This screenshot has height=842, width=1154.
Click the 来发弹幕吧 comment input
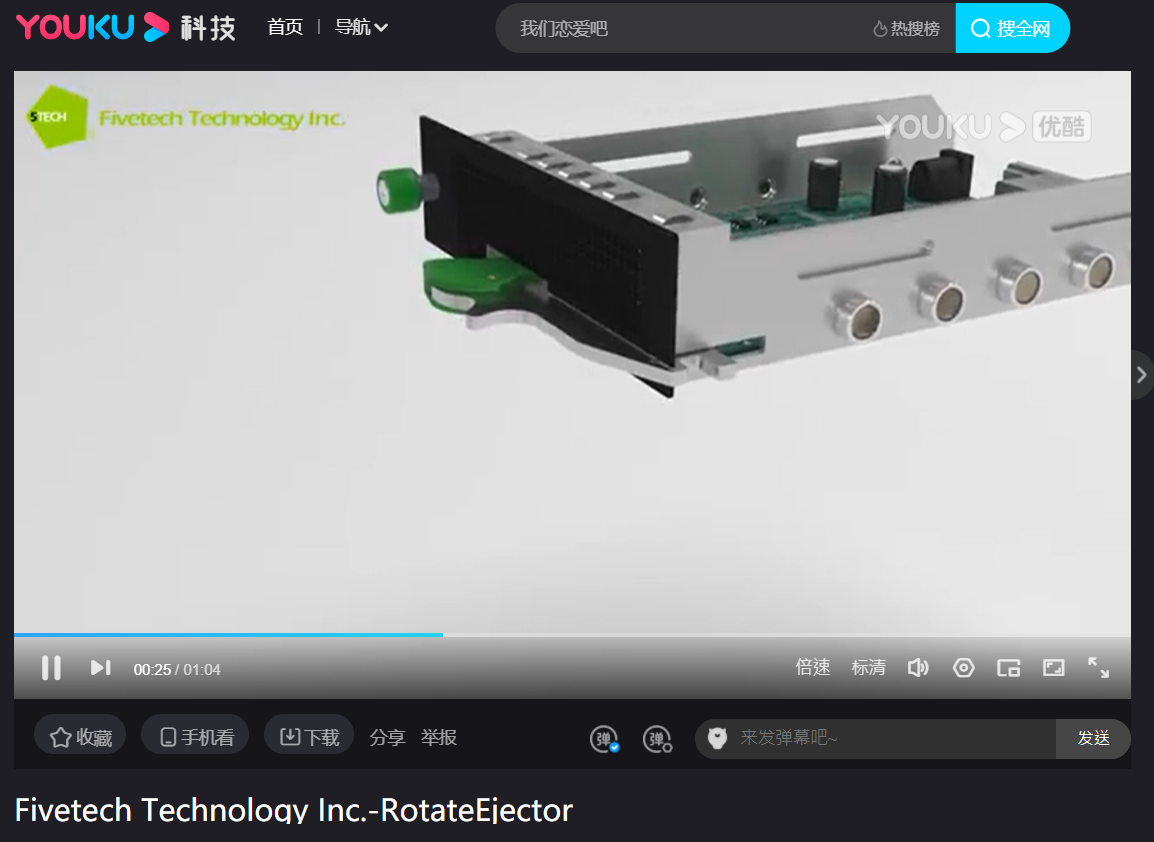pyautogui.click(x=894, y=737)
